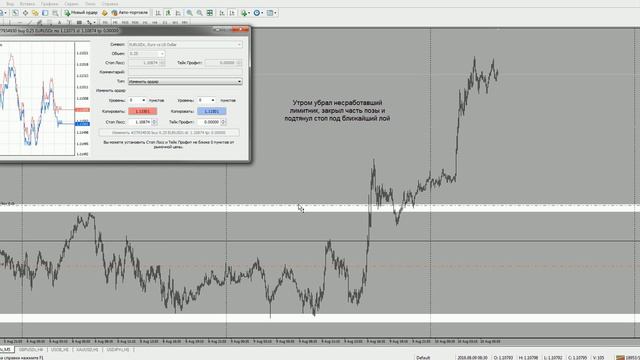This screenshot has height=360, width=640.
Task: Toggle the M30 timeframe button
Action: click(135, 22)
